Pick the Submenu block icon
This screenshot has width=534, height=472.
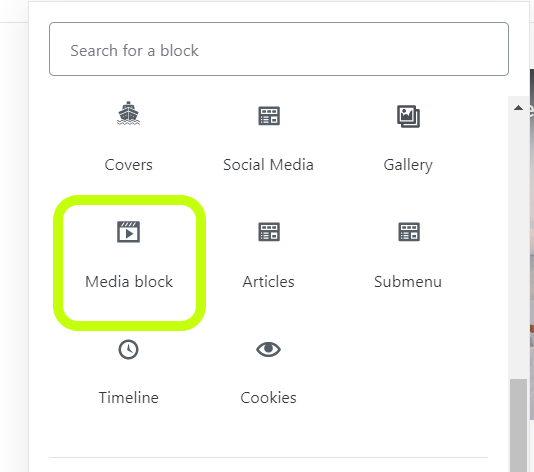click(409, 232)
